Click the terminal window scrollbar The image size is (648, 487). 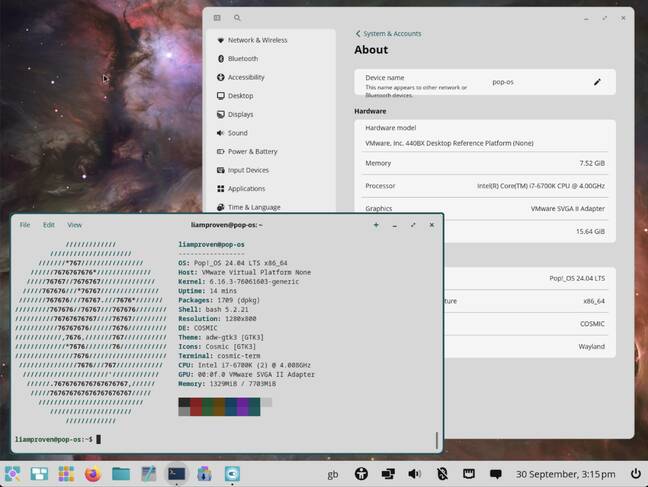(437, 440)
